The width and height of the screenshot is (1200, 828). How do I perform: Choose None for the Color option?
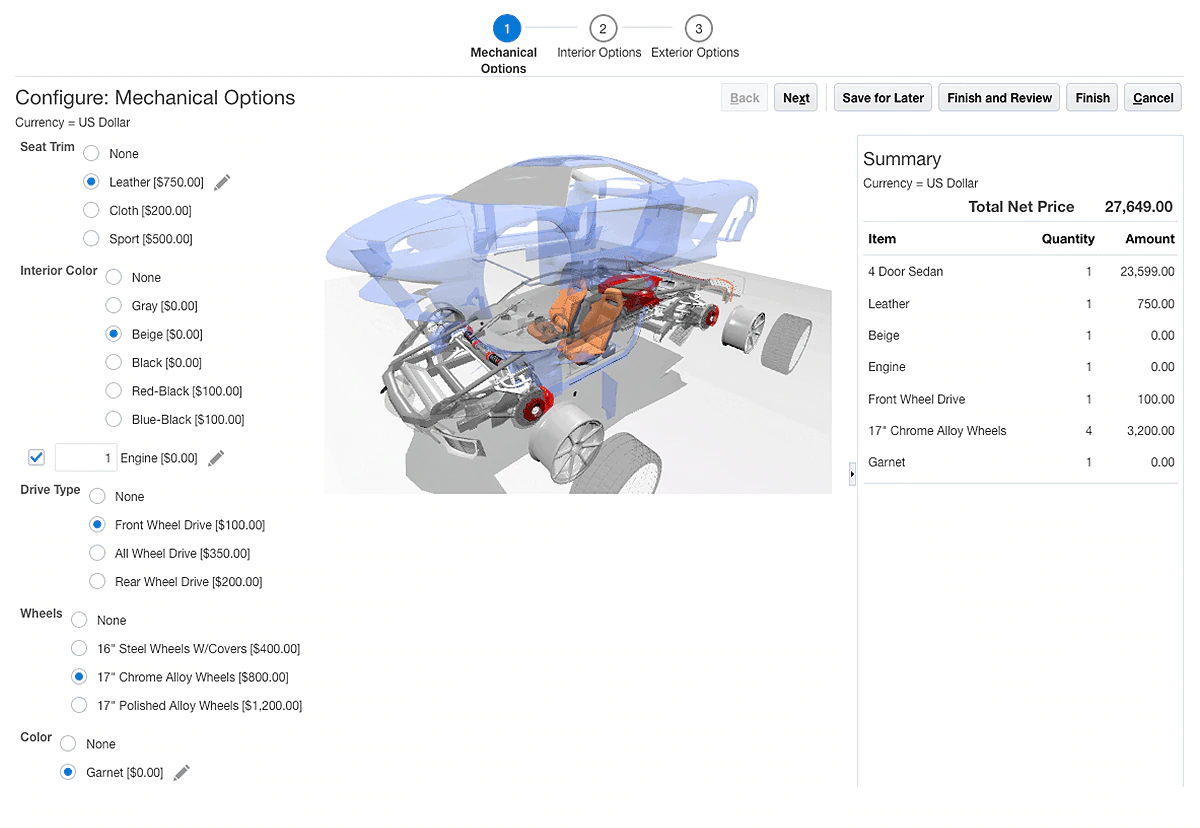point(68,744)
